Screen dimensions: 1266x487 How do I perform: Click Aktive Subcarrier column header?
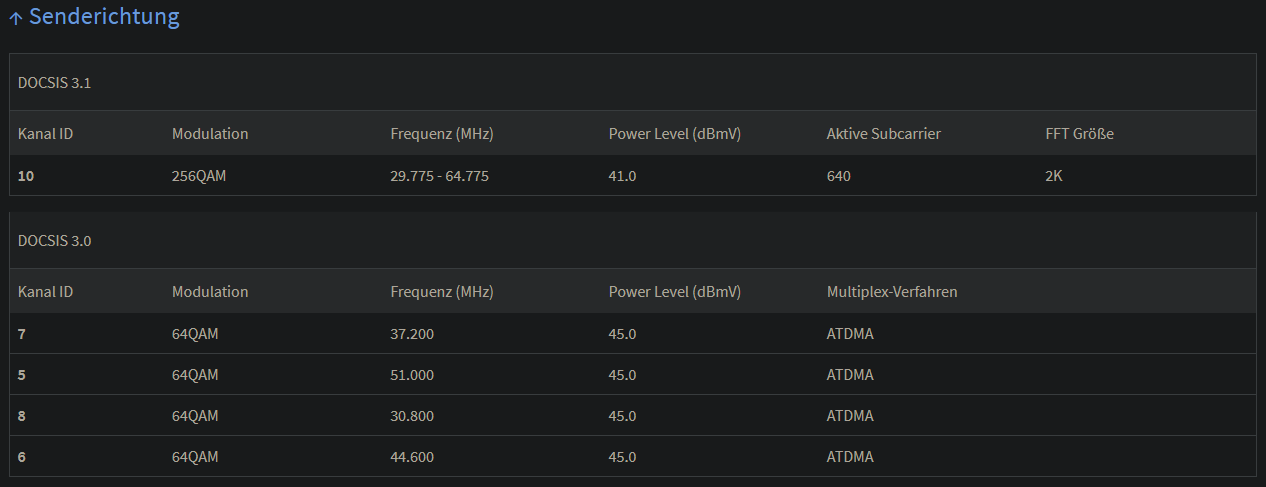883,134
